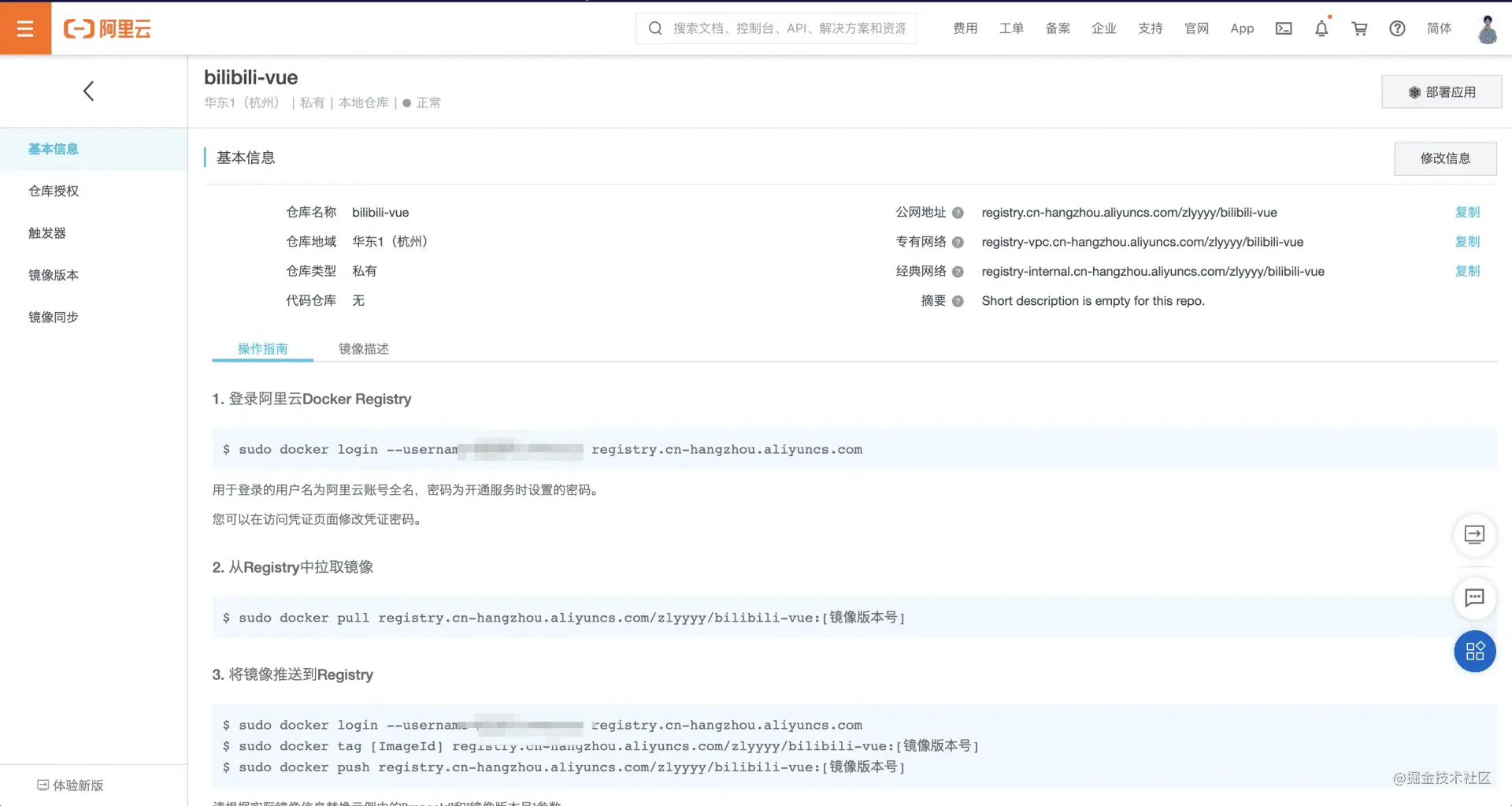
Task: Open the blue floating apps grid button
Action: 1474,652
